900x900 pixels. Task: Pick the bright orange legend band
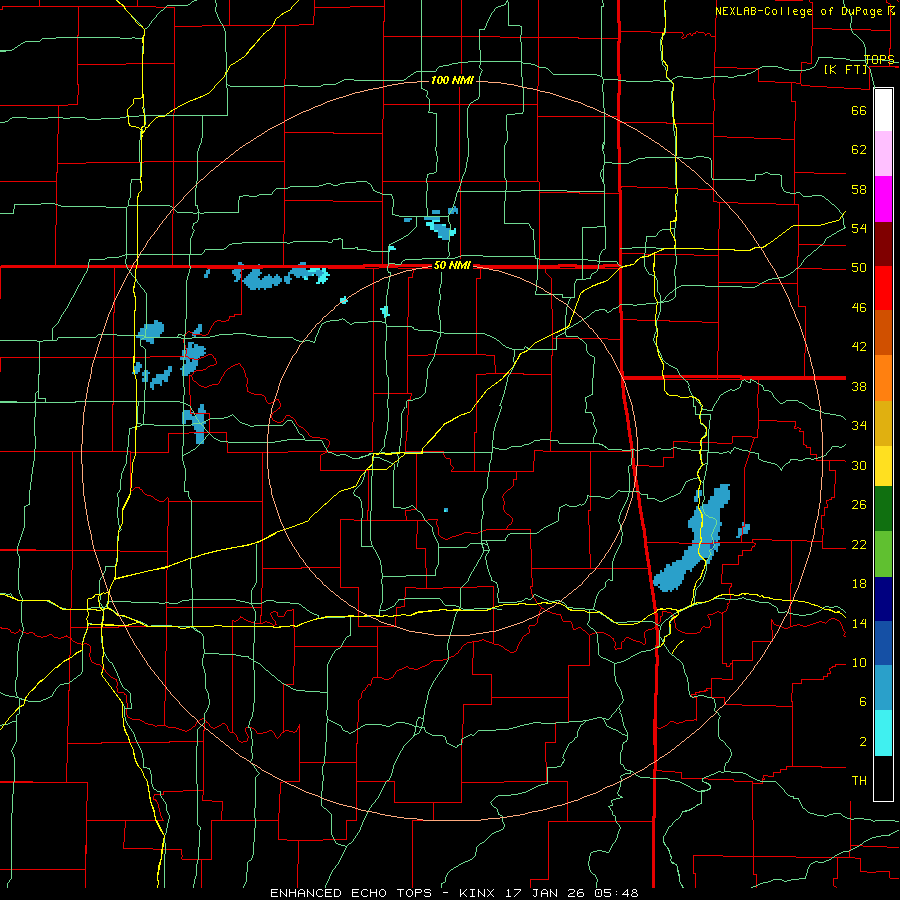tap(883, 378)
